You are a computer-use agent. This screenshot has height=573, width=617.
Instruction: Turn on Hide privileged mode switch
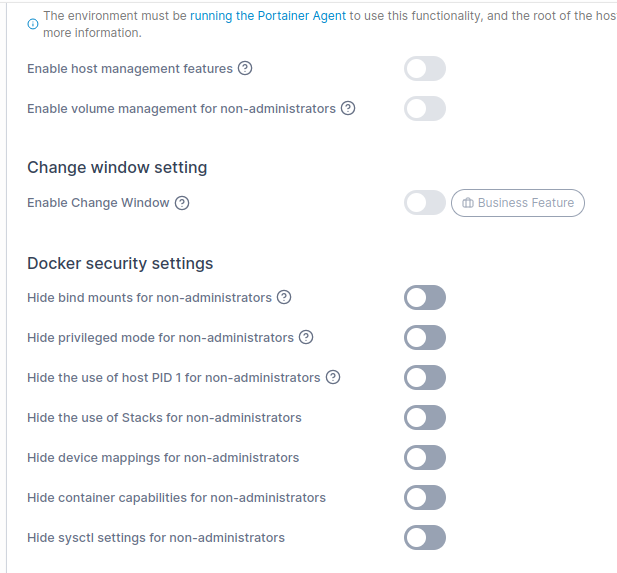[x=424, y=337]
